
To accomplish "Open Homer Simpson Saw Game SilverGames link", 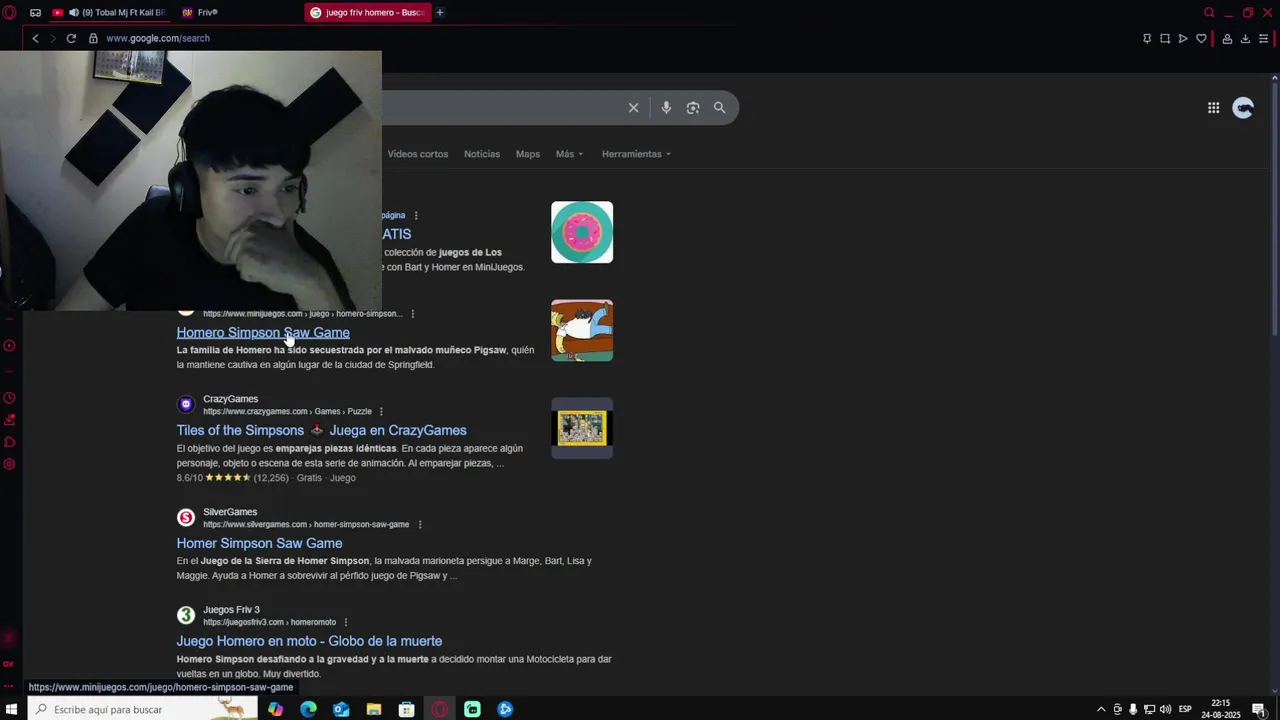I will tap(259, 543).
